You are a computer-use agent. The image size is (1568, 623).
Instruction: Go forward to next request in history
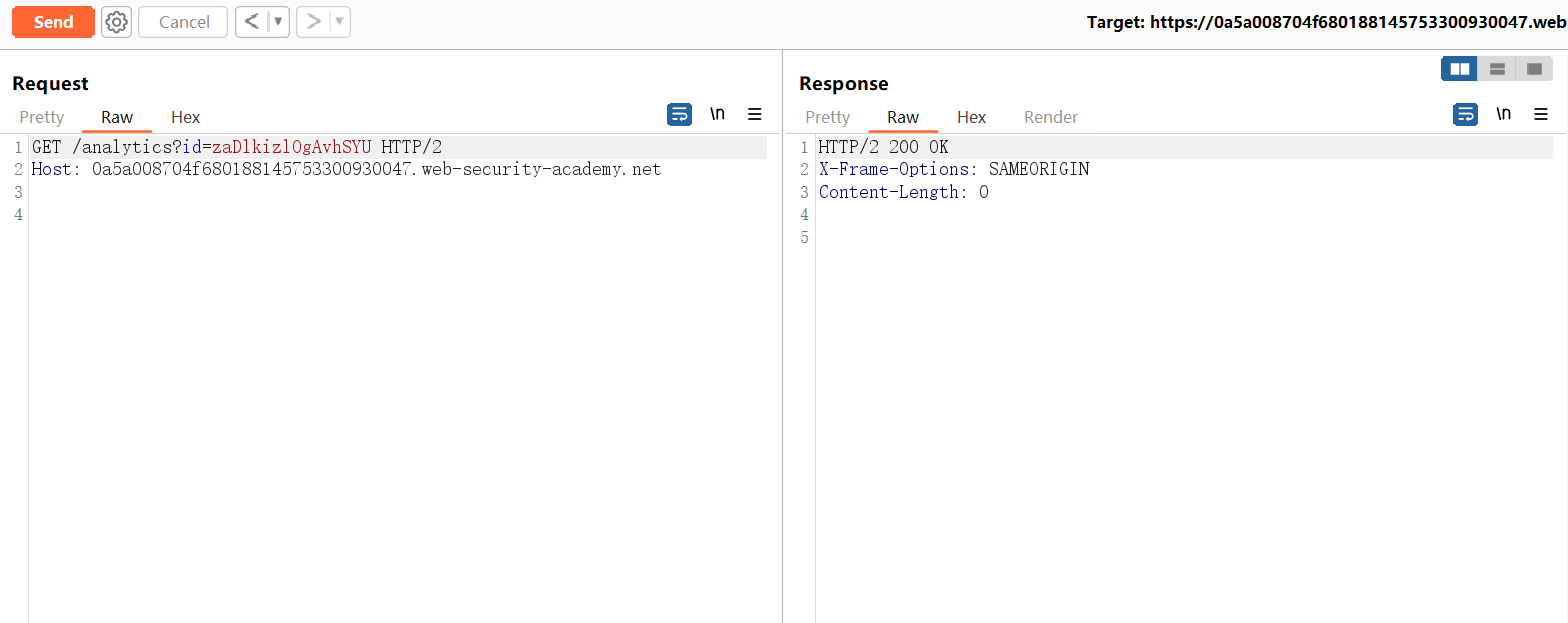(313, 22)
